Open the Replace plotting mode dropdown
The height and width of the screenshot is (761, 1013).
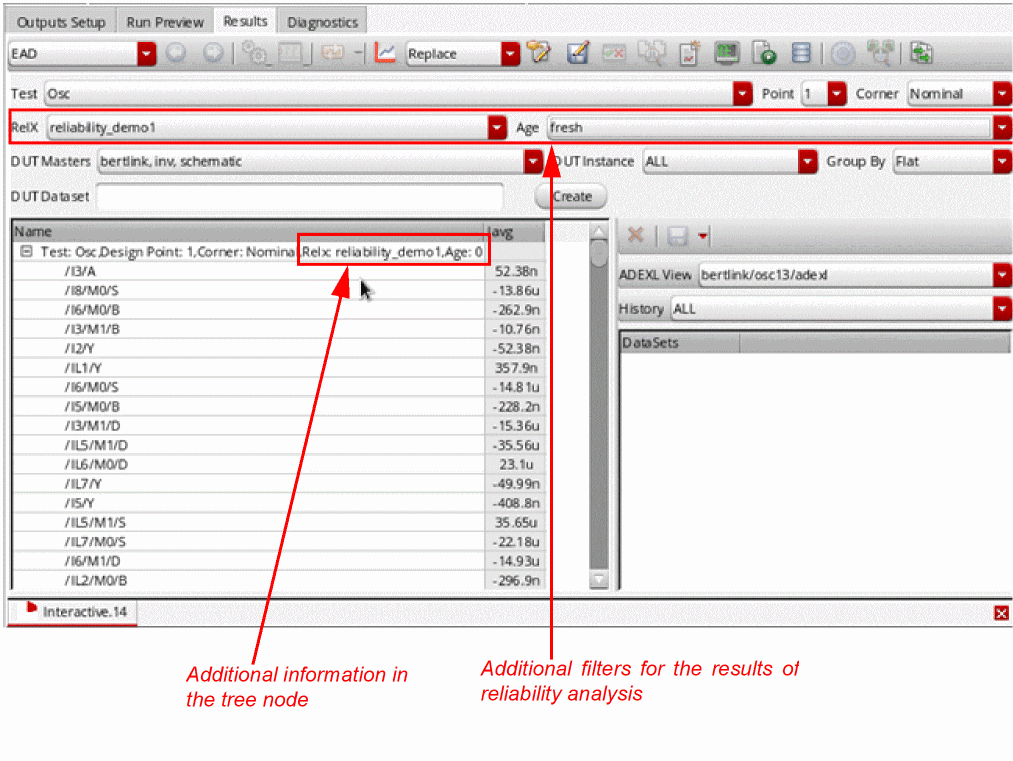point(510,54)
